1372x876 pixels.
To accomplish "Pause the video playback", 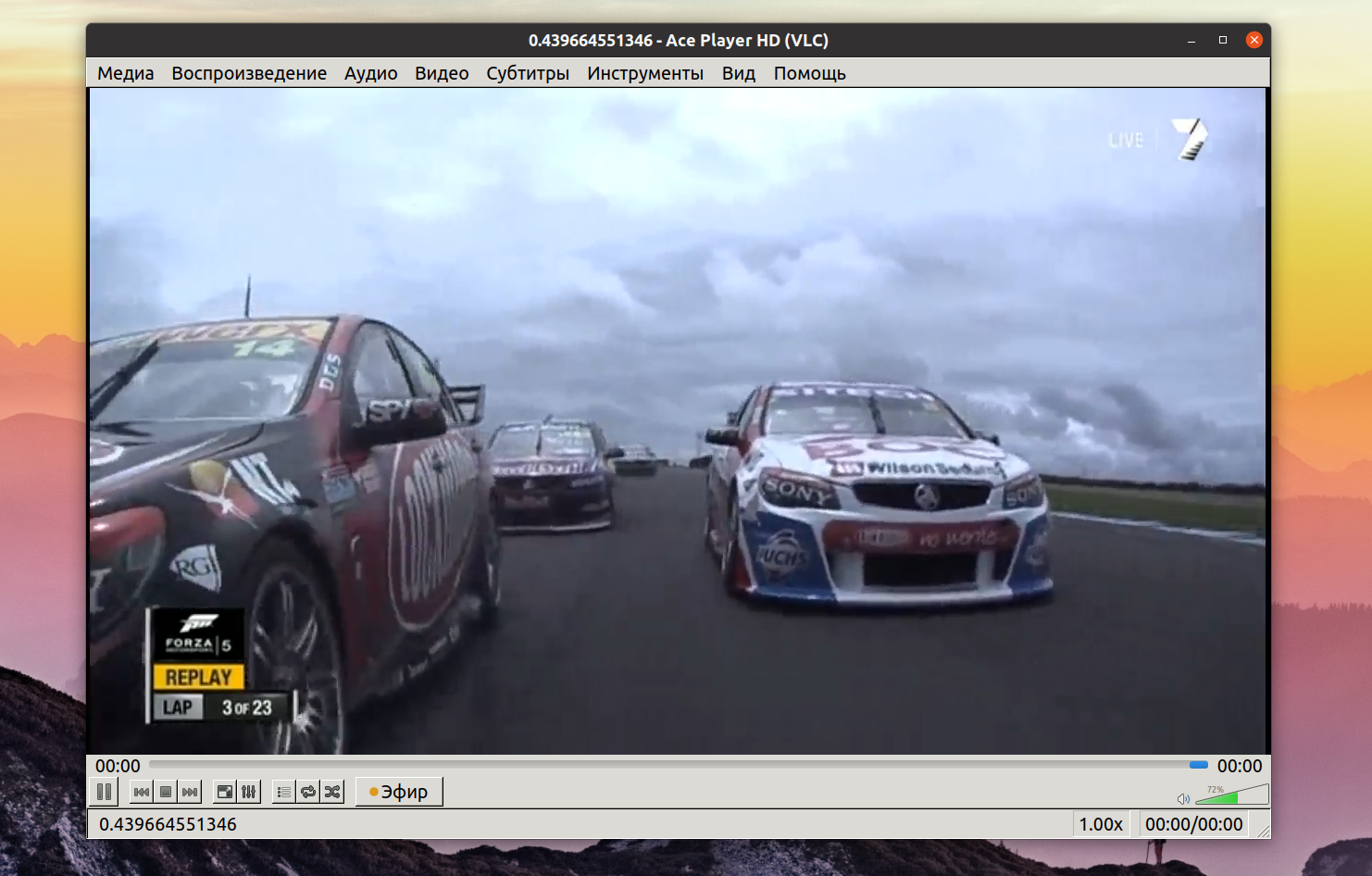I will tap(105, 792).
